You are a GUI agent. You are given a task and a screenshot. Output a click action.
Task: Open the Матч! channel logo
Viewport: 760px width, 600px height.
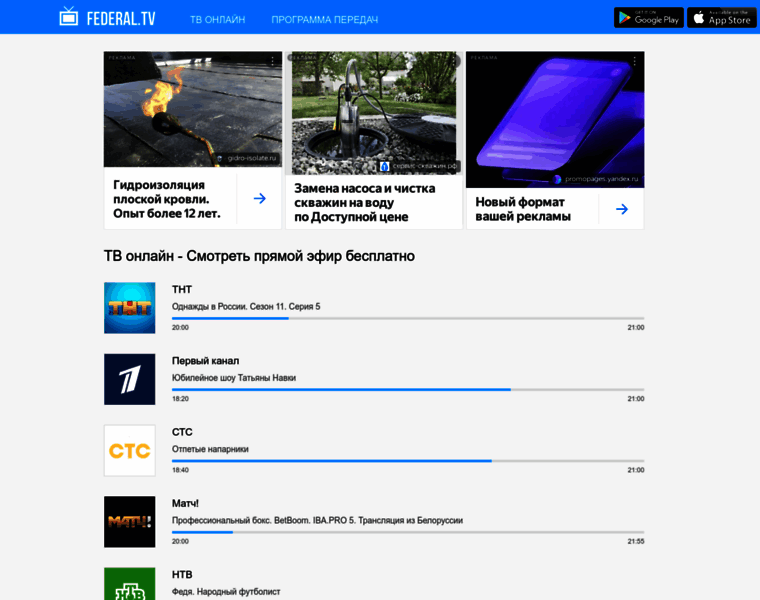[x=129, y=521]
